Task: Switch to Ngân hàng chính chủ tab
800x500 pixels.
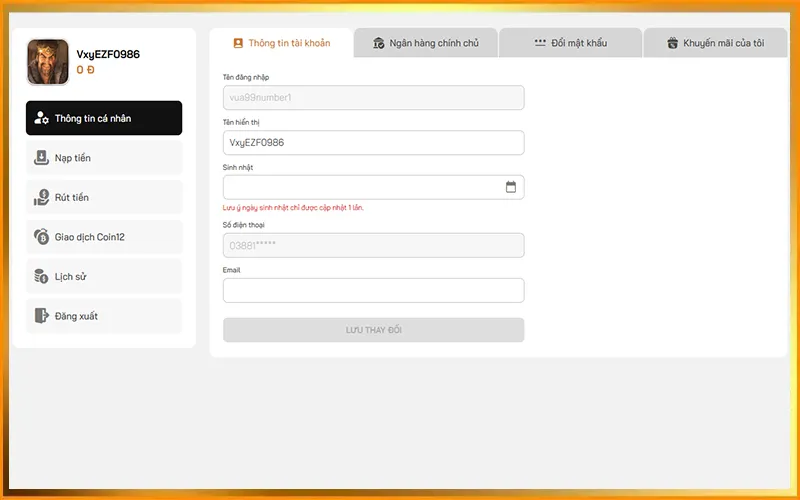Action: click(x=426, y=43)
